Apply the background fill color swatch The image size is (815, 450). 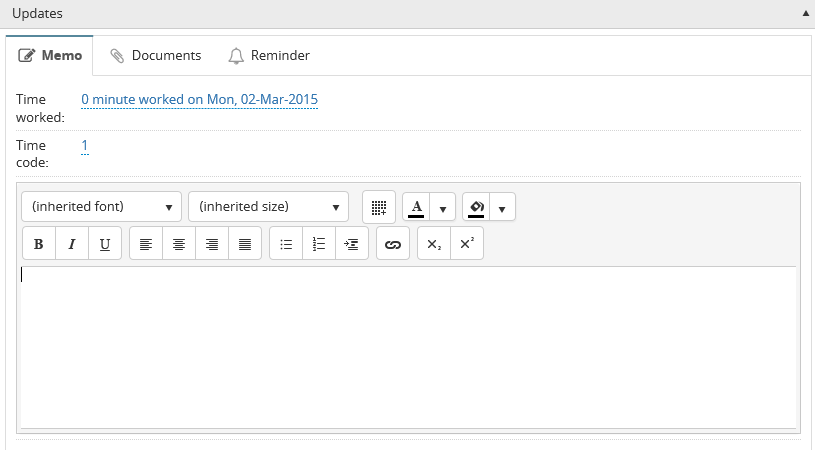point(476,208)
